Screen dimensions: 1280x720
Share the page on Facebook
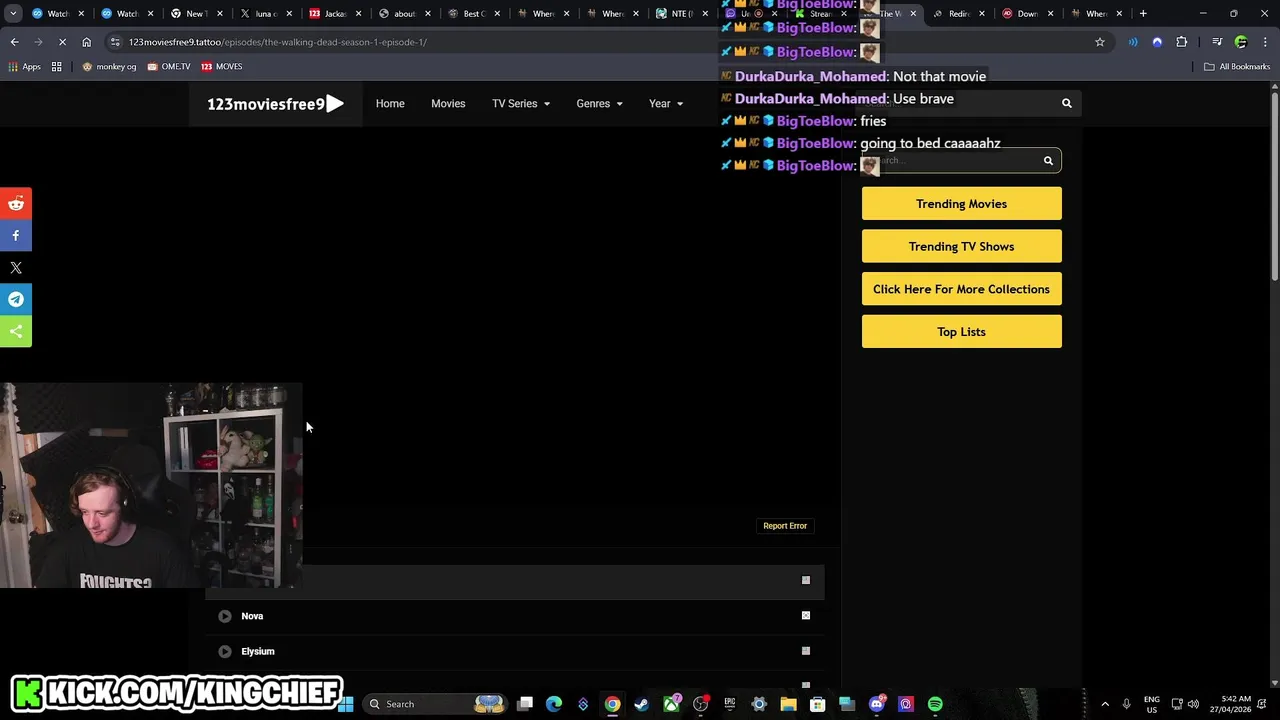point(16,236)
